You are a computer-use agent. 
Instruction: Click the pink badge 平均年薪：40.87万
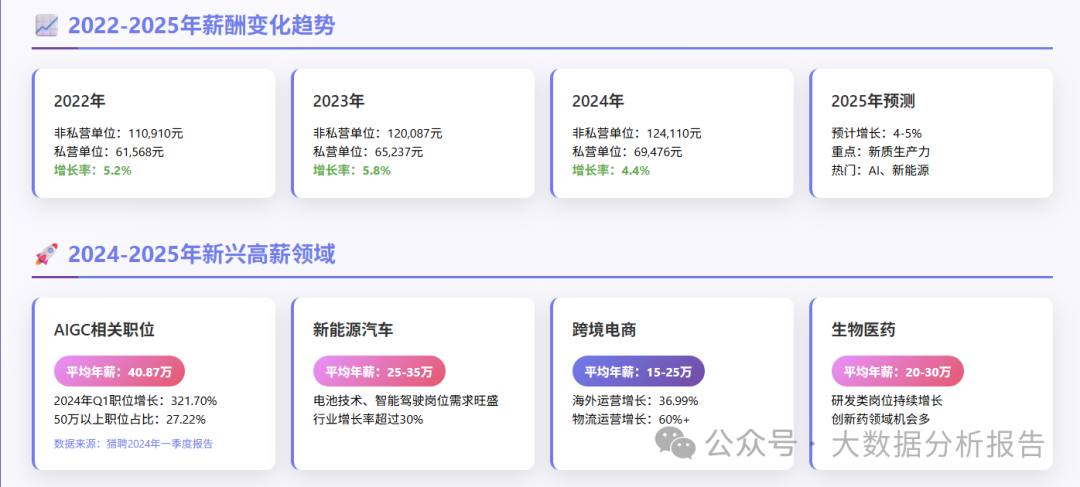[x=119, y=371]
